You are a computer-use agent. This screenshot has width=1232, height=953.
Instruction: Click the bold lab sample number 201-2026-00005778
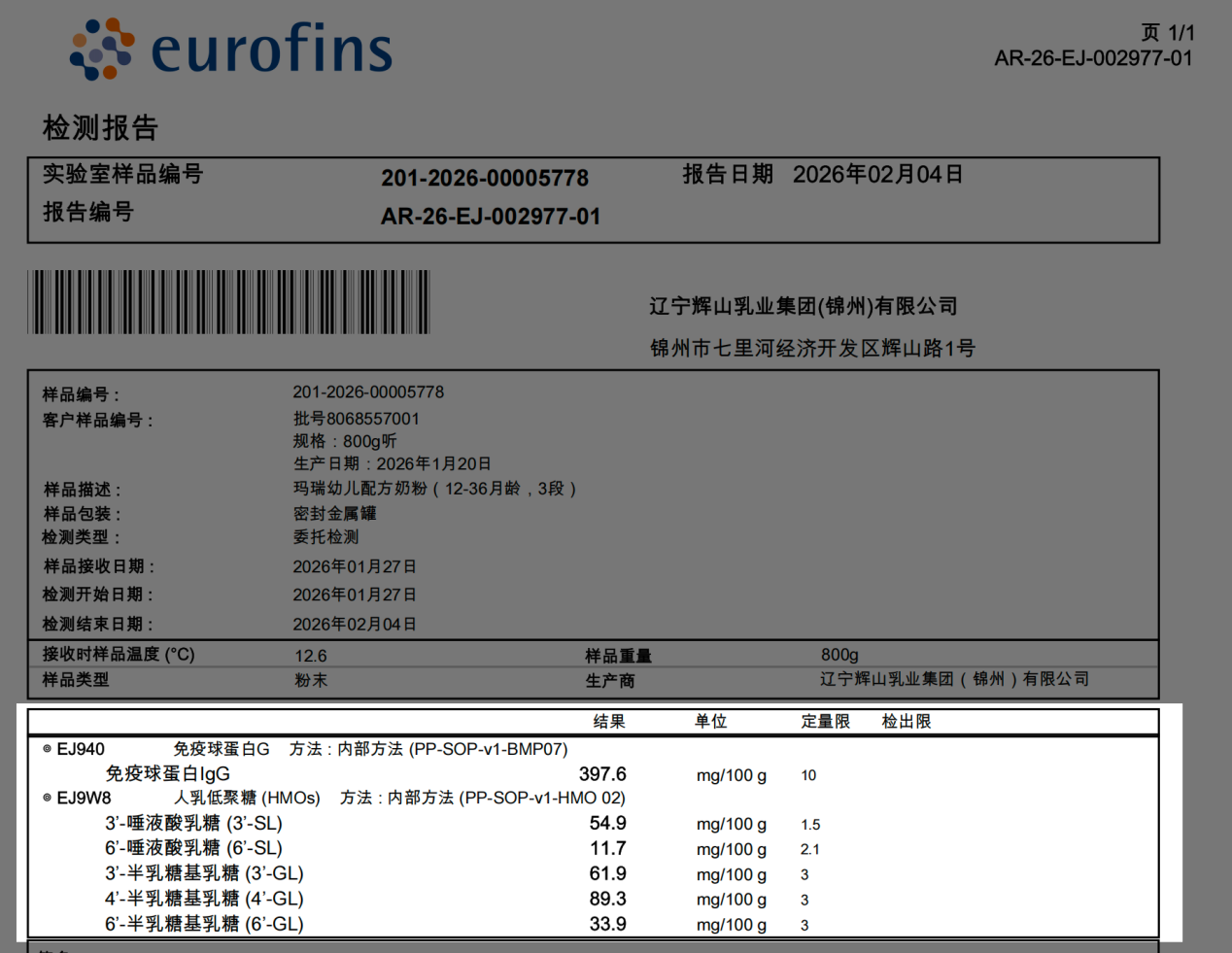click(485, 178)
